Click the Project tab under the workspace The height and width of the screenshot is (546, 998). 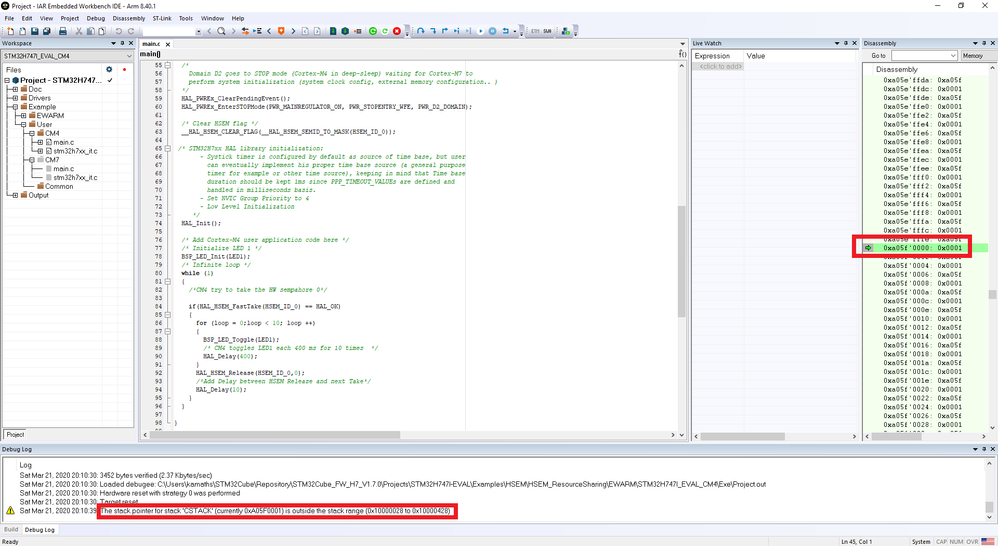[15, 435]
